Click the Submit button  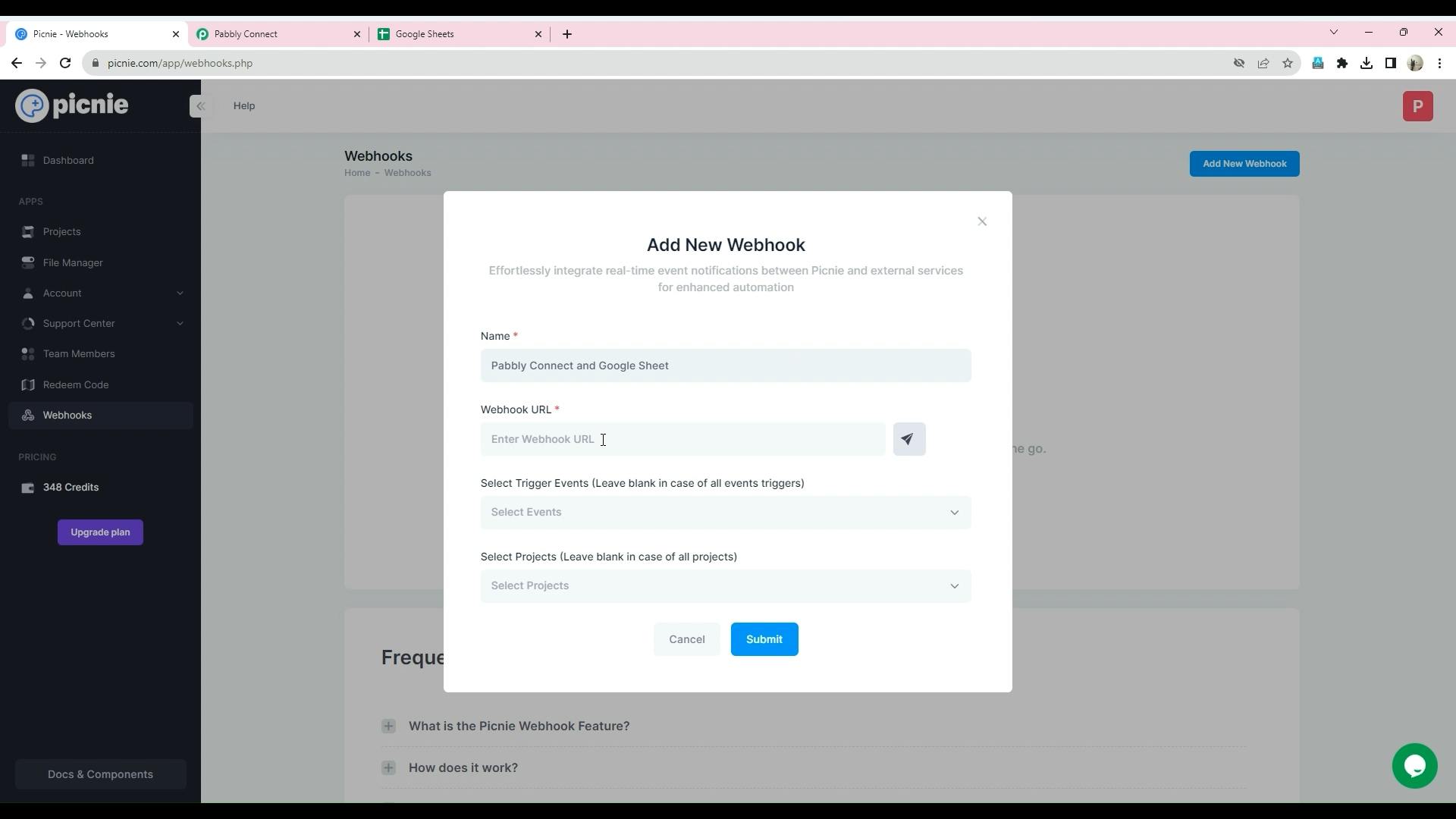point(764,639)
